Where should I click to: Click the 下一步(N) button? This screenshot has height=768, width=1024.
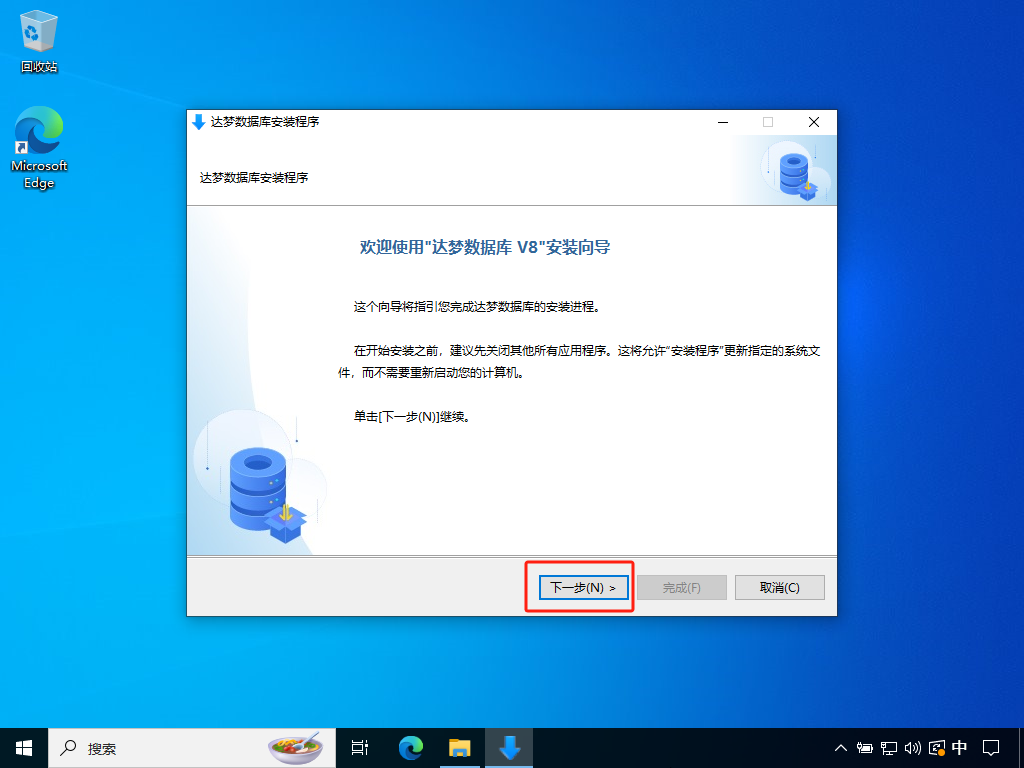pos(583,587)
